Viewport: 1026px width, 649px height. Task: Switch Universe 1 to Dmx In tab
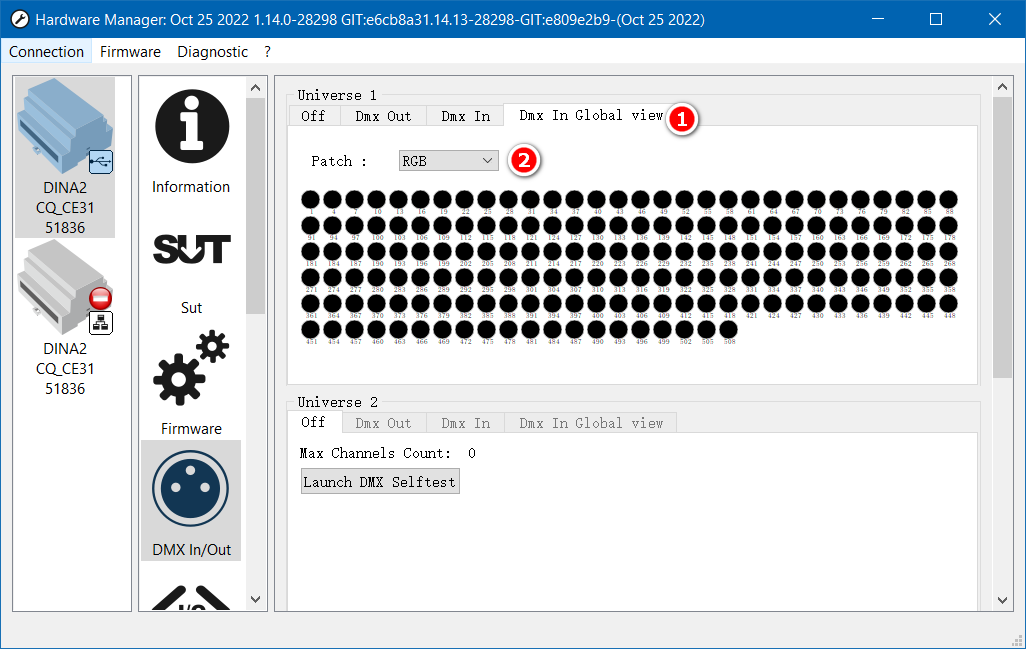click(x=465, y=116)
